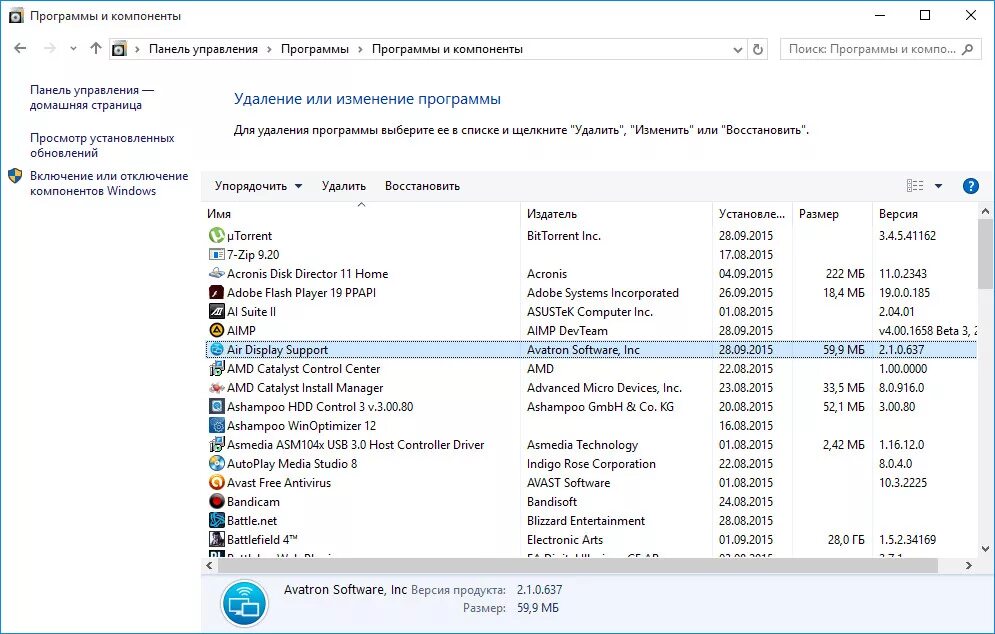
Task: Open the Упорядочить dropdown menu
Action: [258, 186]
